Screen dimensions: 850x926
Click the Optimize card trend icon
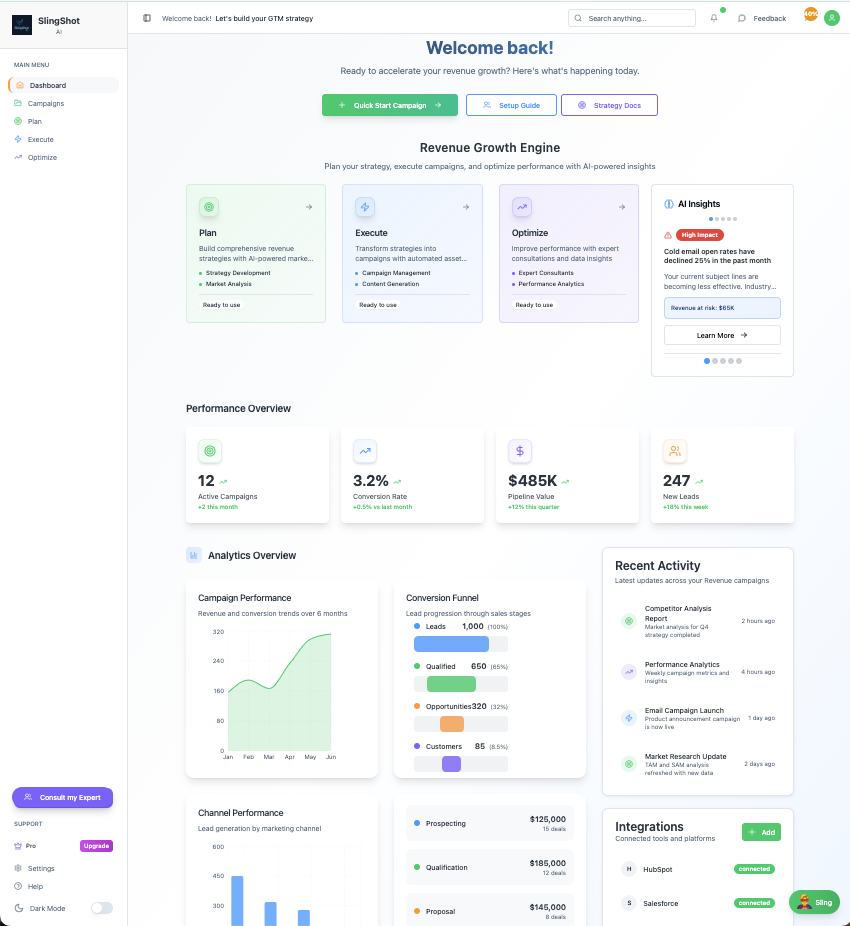[522, 207]
